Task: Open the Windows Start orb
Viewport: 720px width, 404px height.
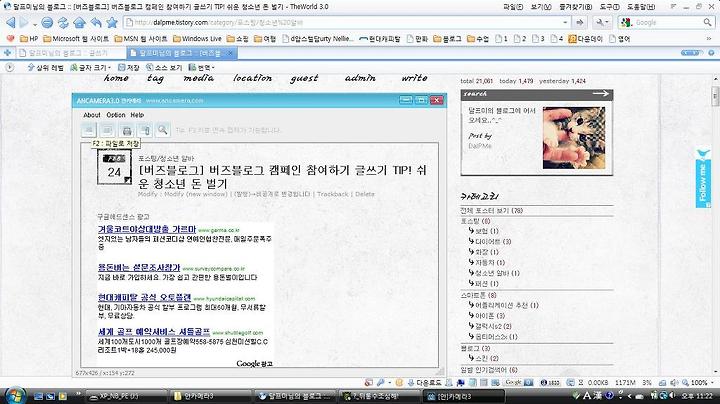Action: (x=15, y=396)
